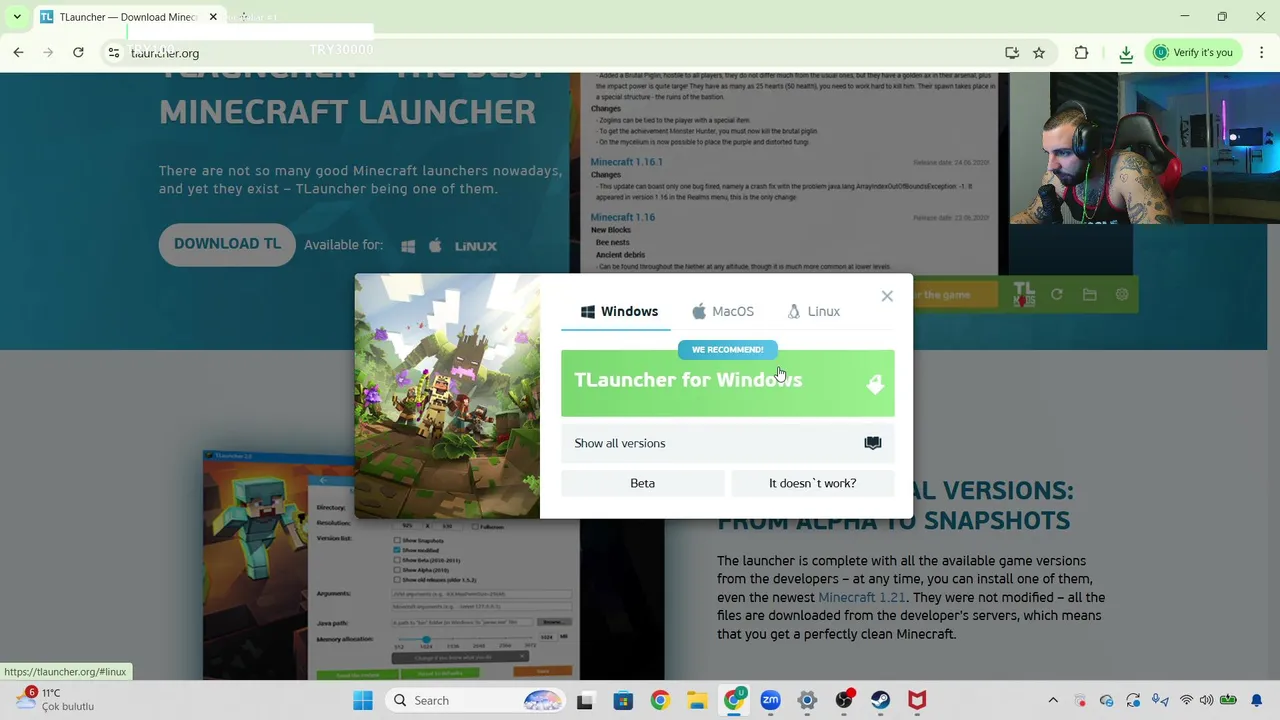Reload the tlauncher.org page
This screenshot has height=720, width=1280.
pos(78,52)
